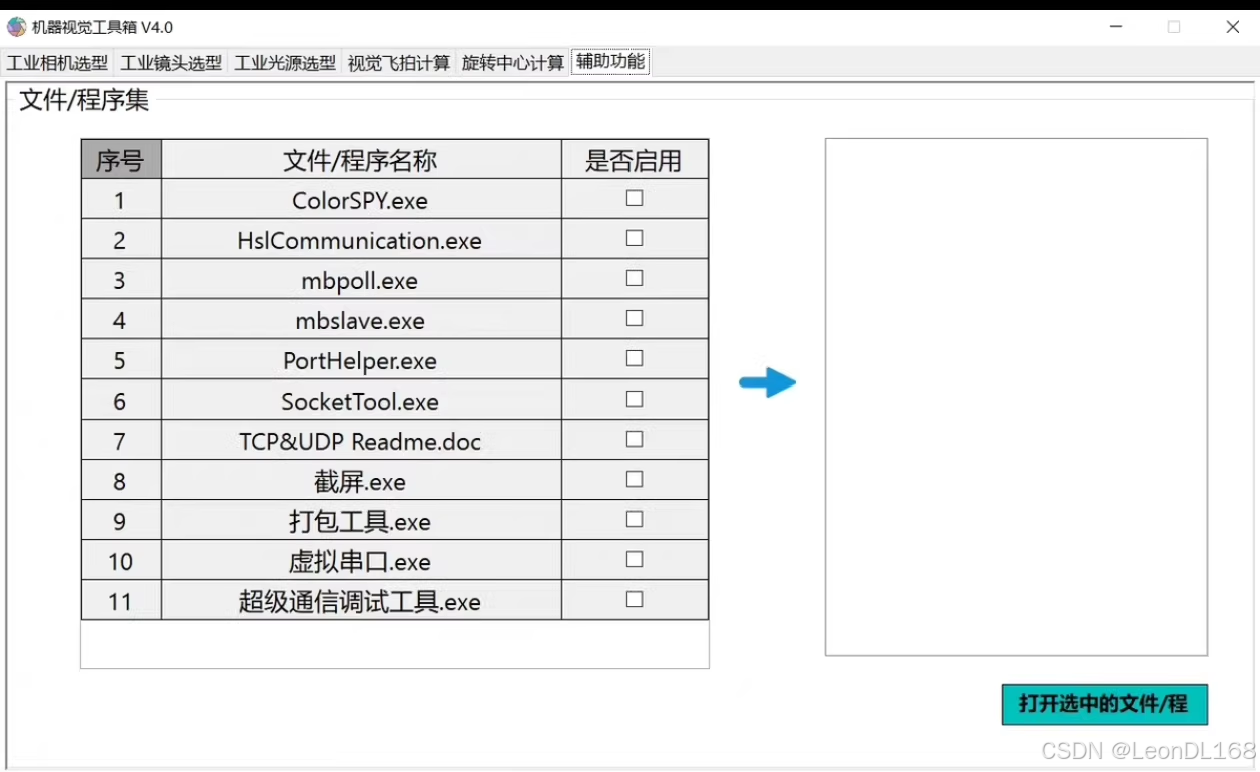Select the 辅助功能 tab
The width and height of the screenshot is (1260, 772).
pyautogui.click(x=609, y=61)
